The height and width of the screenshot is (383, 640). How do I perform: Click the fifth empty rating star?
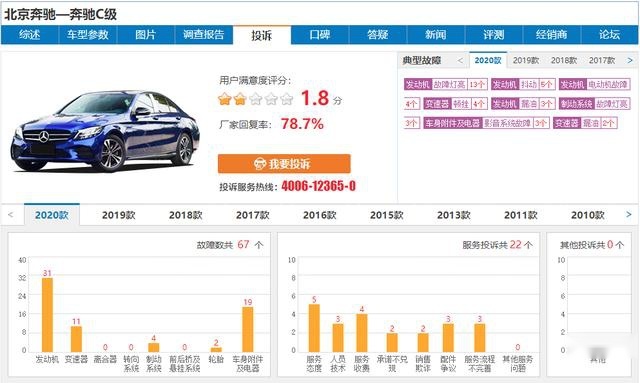pos(287,99)
